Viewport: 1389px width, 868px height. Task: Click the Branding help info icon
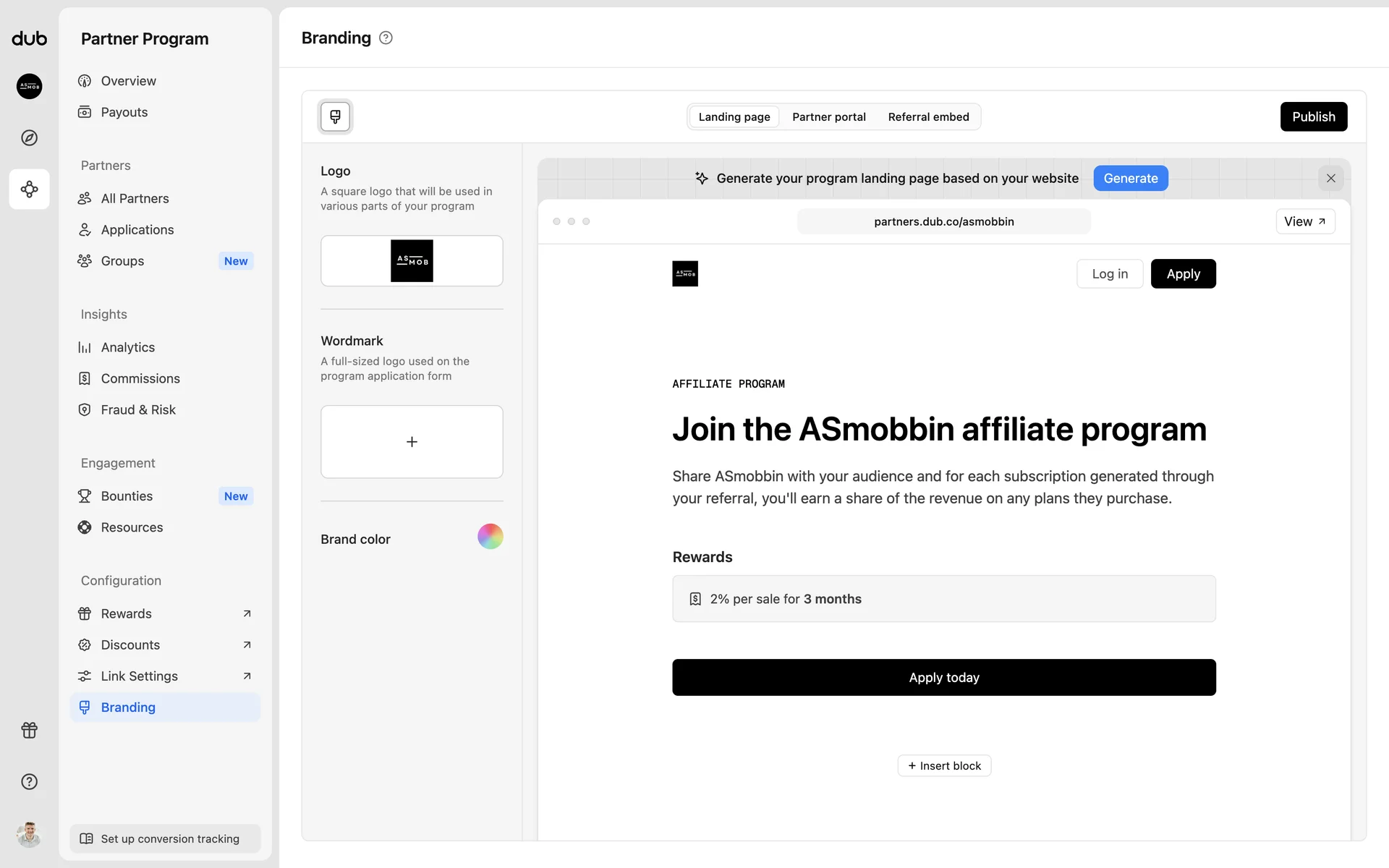386,38
